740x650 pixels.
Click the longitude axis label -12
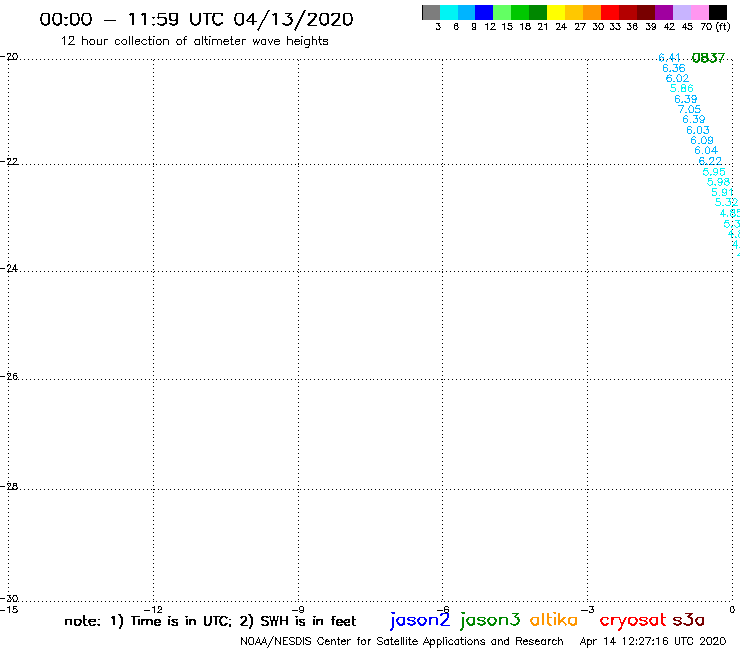pos(153,609)
